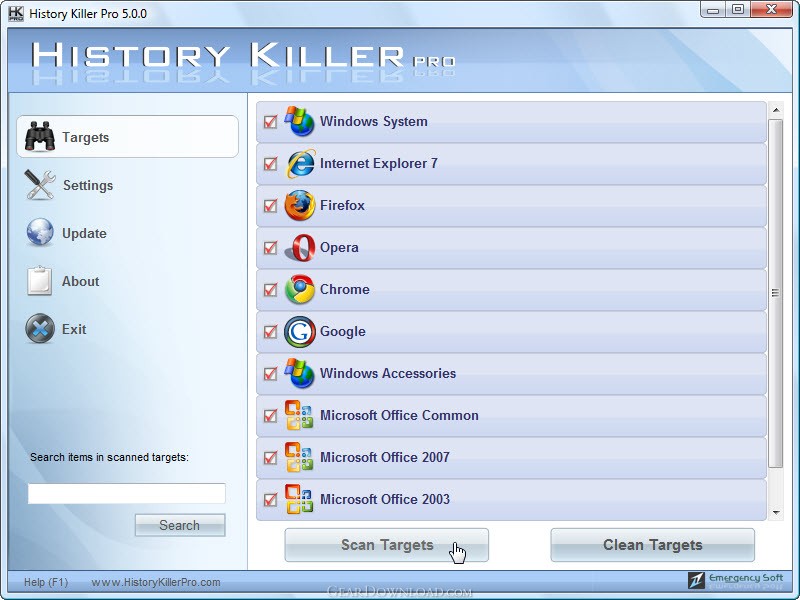The height and width of the screenshot is (600, 800).
Task: Click the scroll down arrow of the targets list
Action: (776, 512)
